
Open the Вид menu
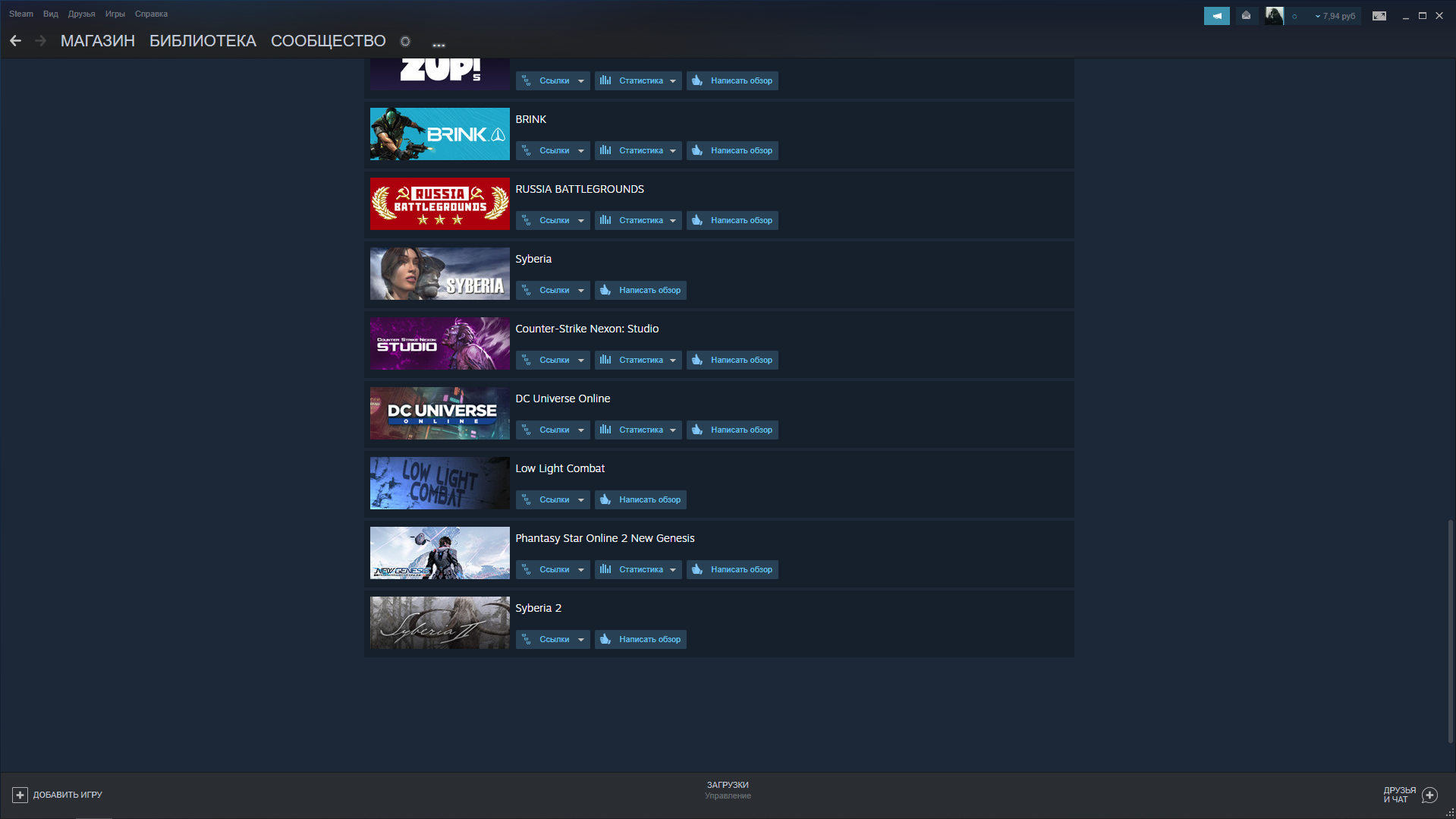point(51,14)
